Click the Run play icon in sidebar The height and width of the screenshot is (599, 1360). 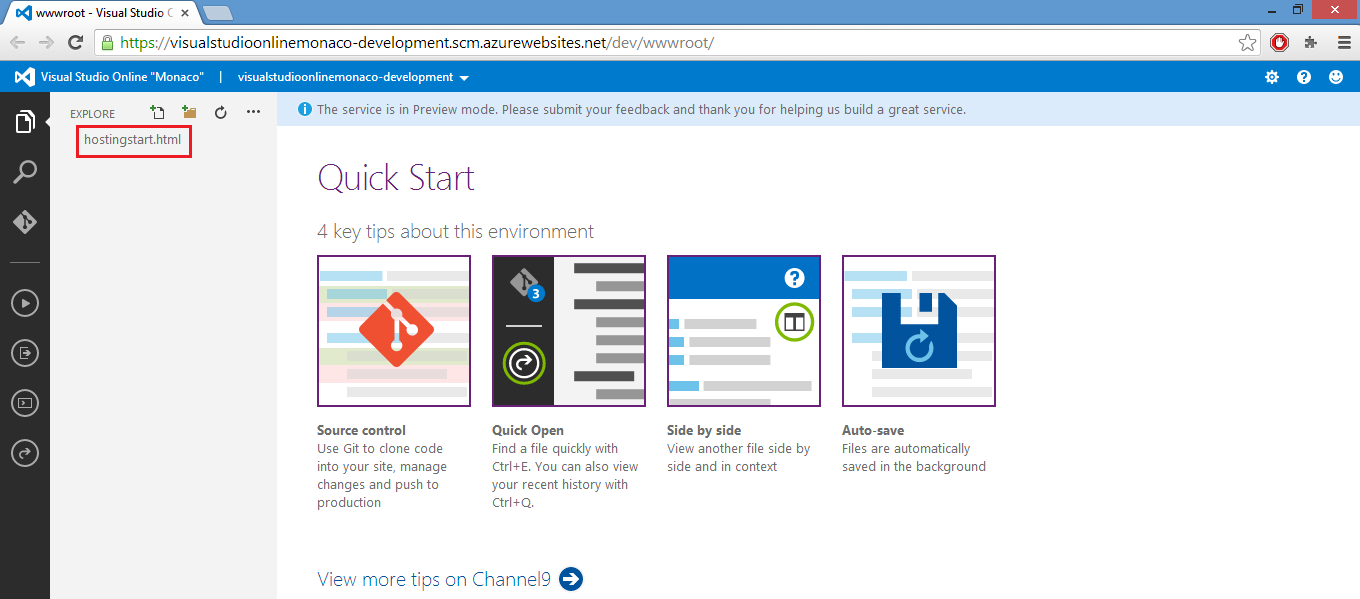click(x=24, y=302)
